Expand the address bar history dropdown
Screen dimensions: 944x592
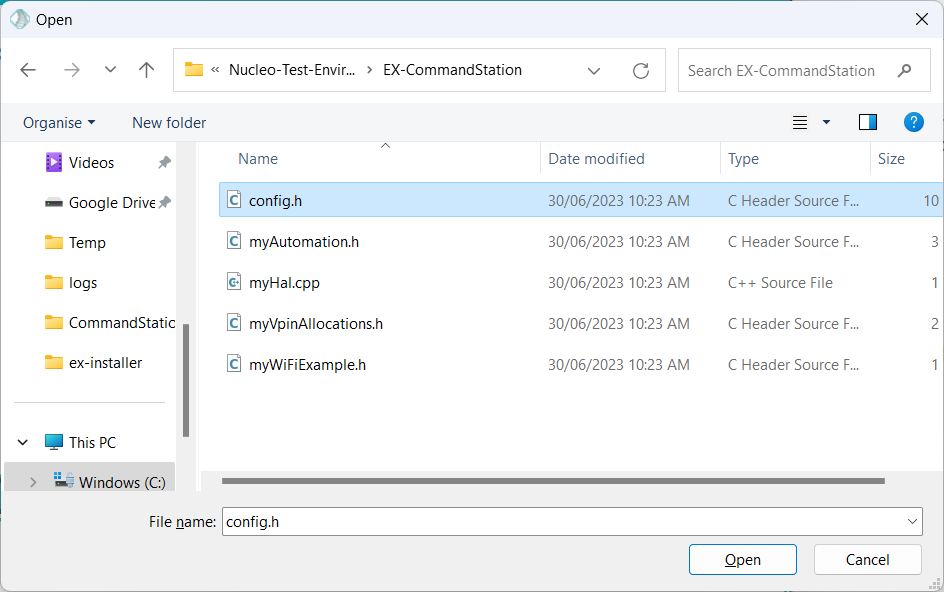point(594,71)
